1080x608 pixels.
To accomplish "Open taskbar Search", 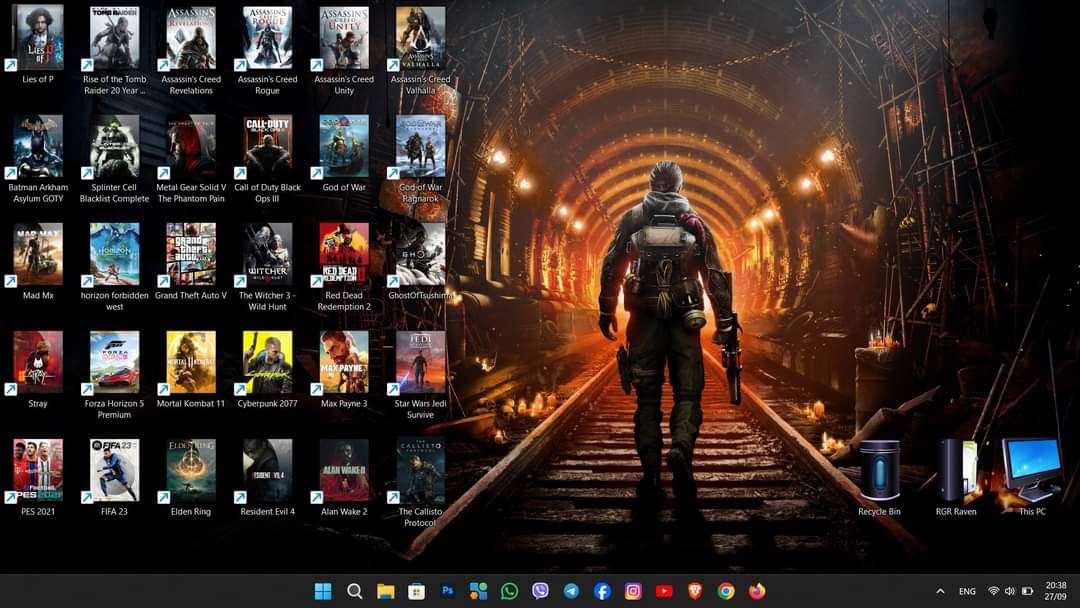I will coord(355,591).
